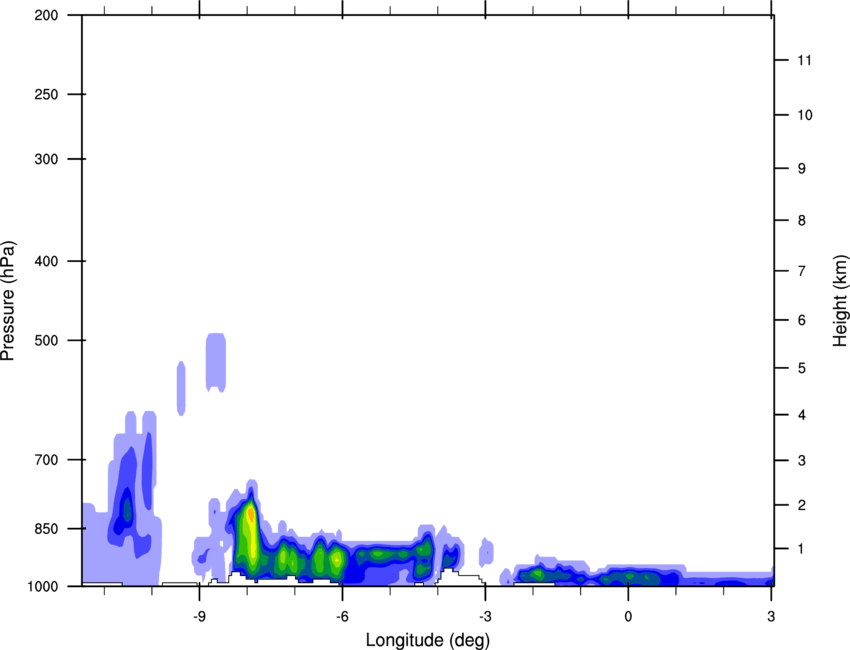The height and width of the screenshot is (650, 850).
Task: Click the "Pressure (hPa)" axis title
Action: 8,301
